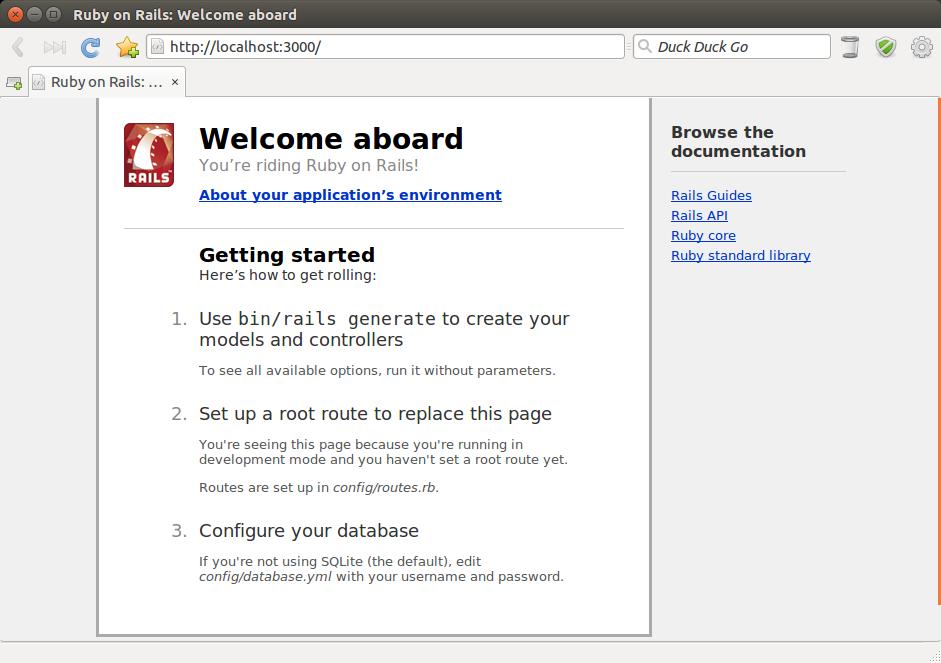This screenshot has height=663, width=941.
Task: Click the Duck Duck Go search field
Action: click(732, 47)
